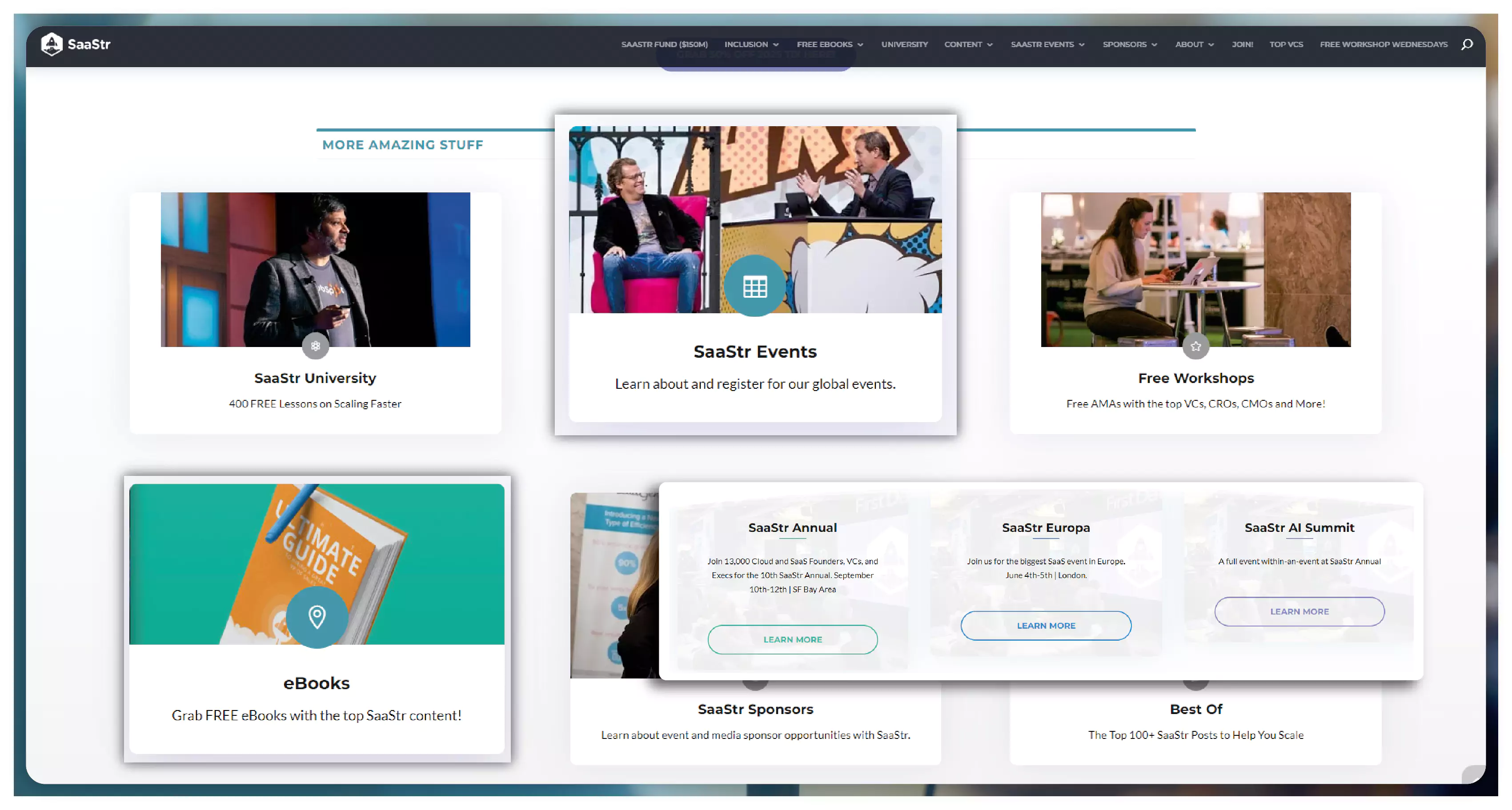Click 'A full event within-an-event at SaaStr Annual' text
The image size is (1512, 810).
coord(1299,561)
